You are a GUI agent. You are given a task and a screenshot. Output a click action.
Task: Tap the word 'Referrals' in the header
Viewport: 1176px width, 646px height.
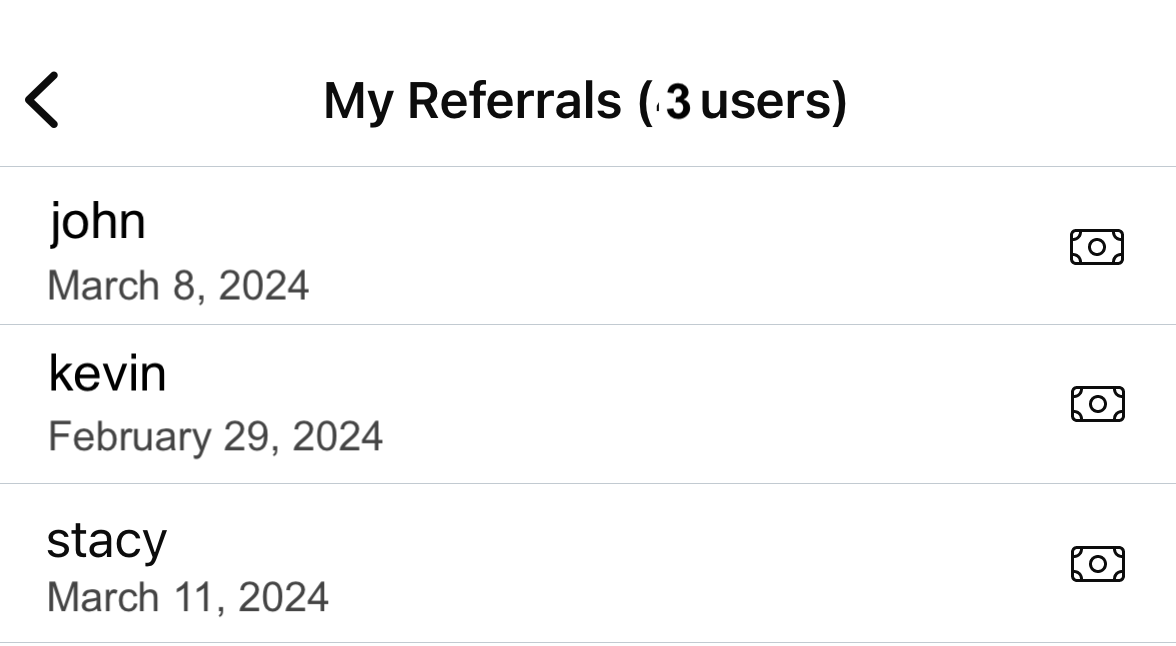coord(514,101)
